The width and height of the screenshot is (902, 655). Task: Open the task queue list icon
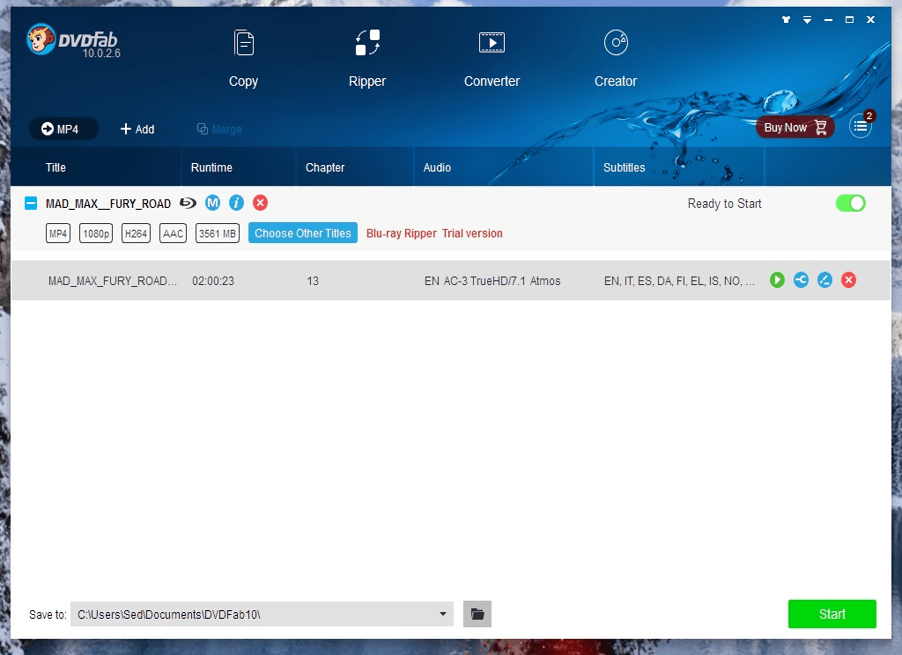(859, 127)
